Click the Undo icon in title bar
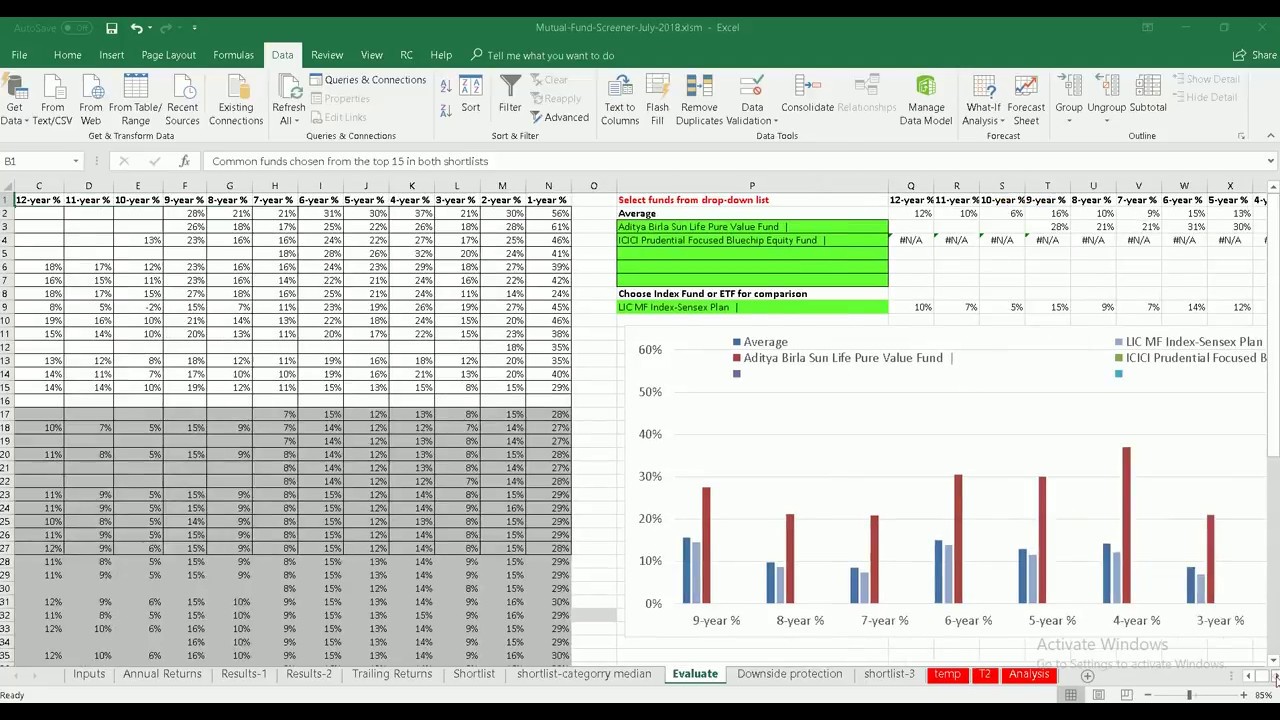1280x720 pixels. [137, 28]
